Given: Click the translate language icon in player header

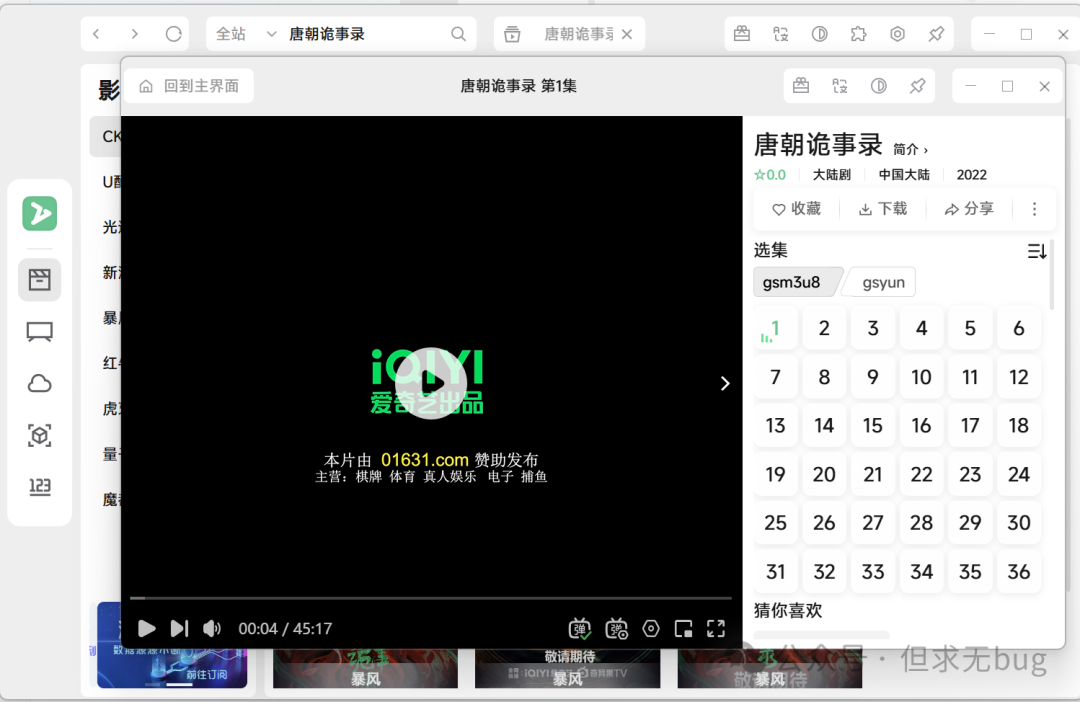Looking at the screenshot, I should point(840,86).
